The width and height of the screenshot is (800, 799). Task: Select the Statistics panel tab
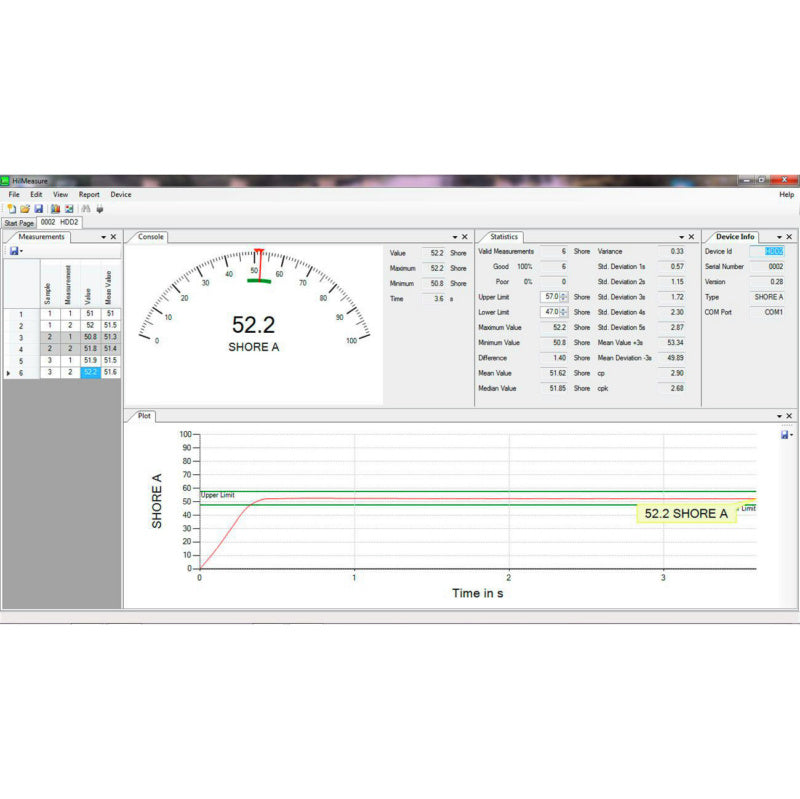503,237
